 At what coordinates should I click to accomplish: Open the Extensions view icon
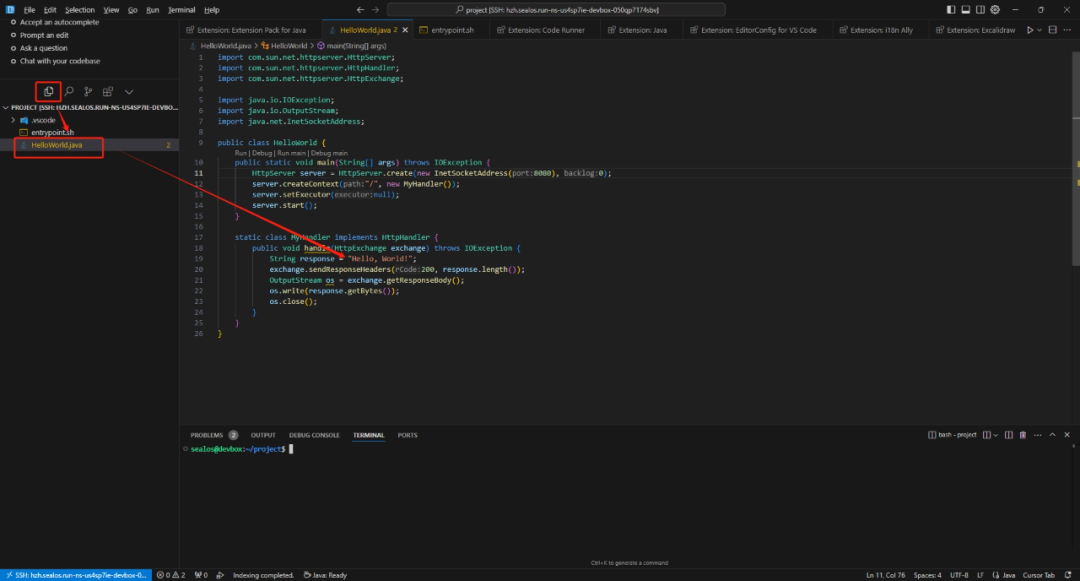pos(108,92)
